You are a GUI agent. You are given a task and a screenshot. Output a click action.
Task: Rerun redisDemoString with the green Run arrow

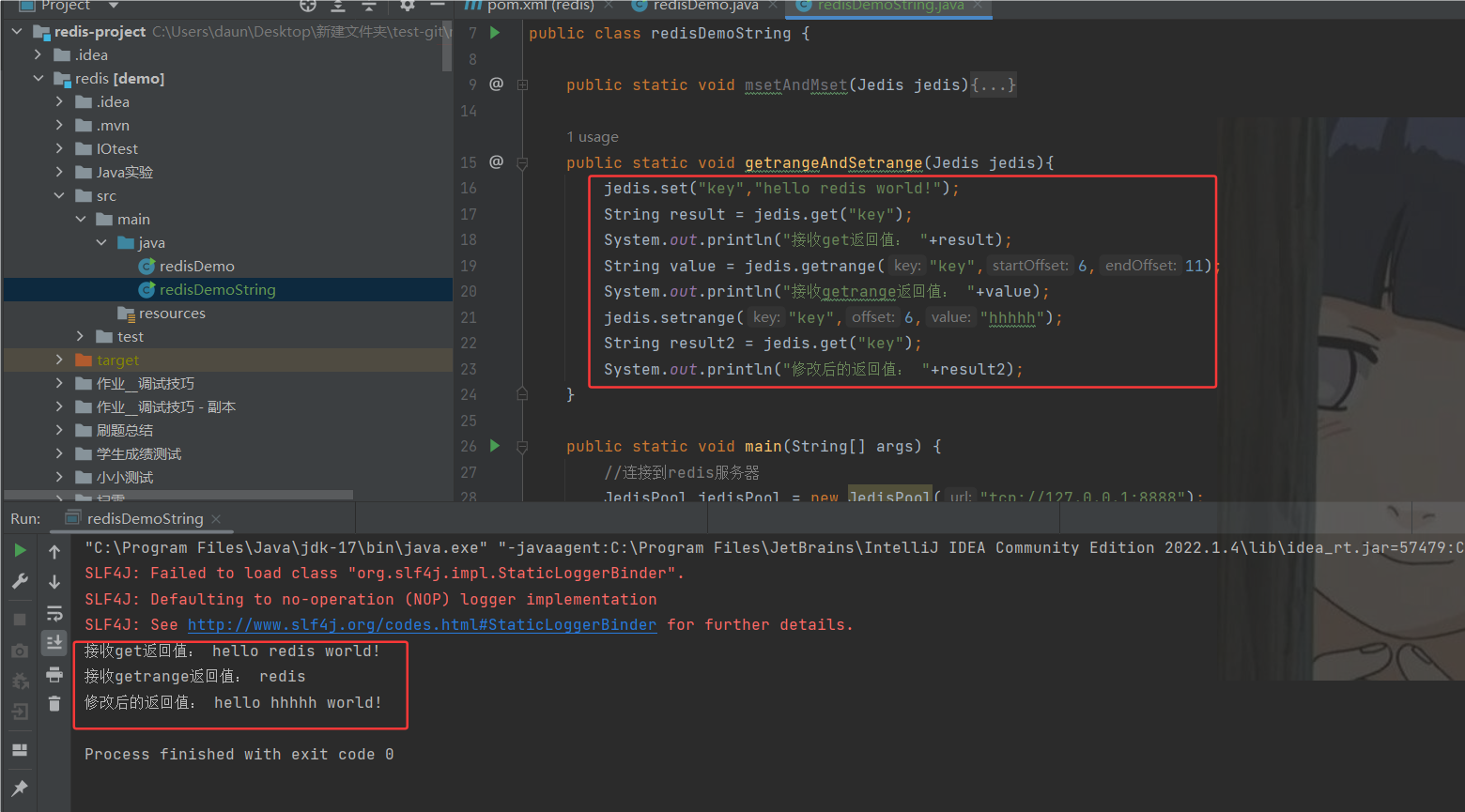[x=20, y=551]
